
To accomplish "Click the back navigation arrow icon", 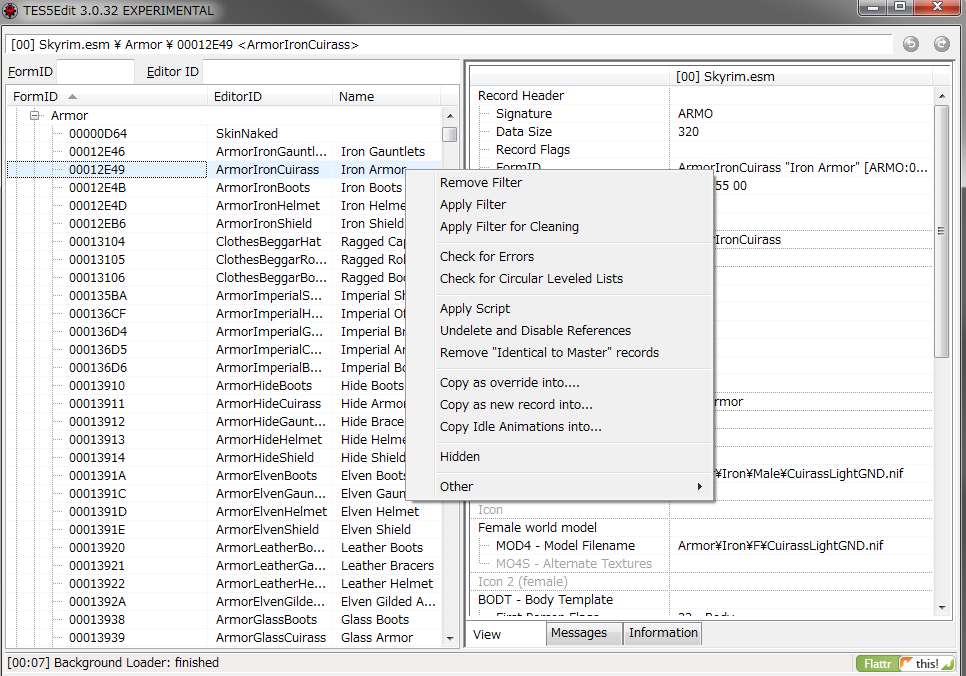I will pos(911,44).
